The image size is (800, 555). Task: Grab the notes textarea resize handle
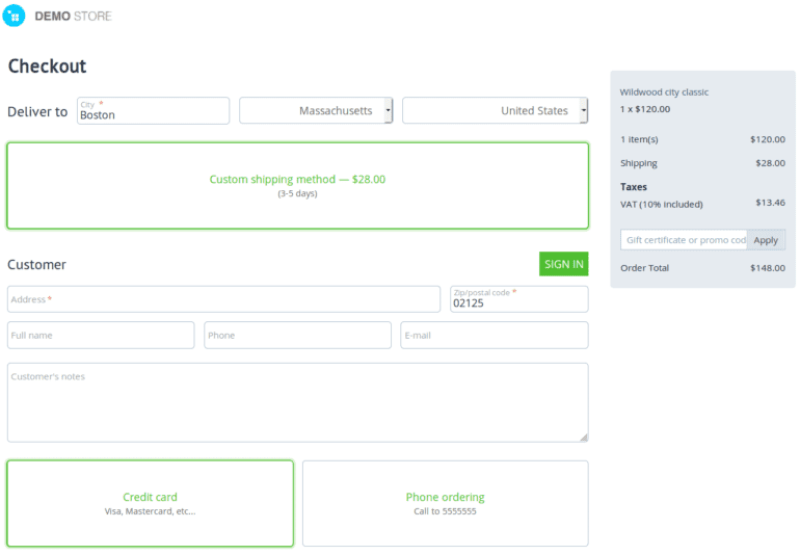pos(584,437)
